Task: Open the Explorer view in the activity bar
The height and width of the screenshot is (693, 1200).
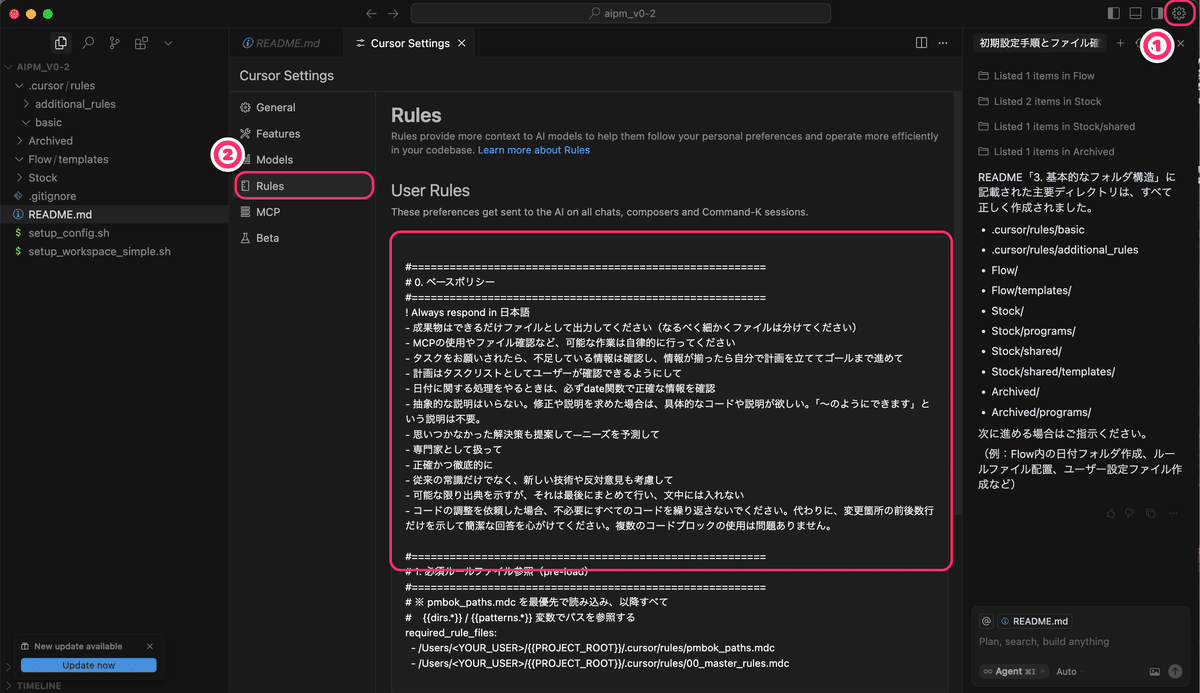Action: click(61, 43)
